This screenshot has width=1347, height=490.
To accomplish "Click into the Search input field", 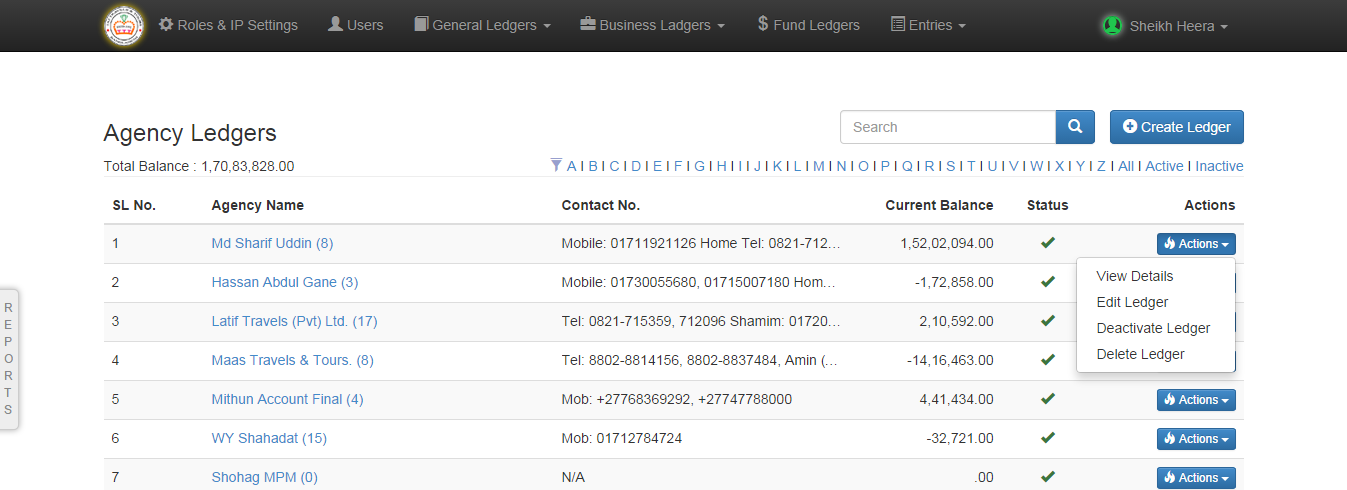I will pyautogui.click(x=948, y=127).
